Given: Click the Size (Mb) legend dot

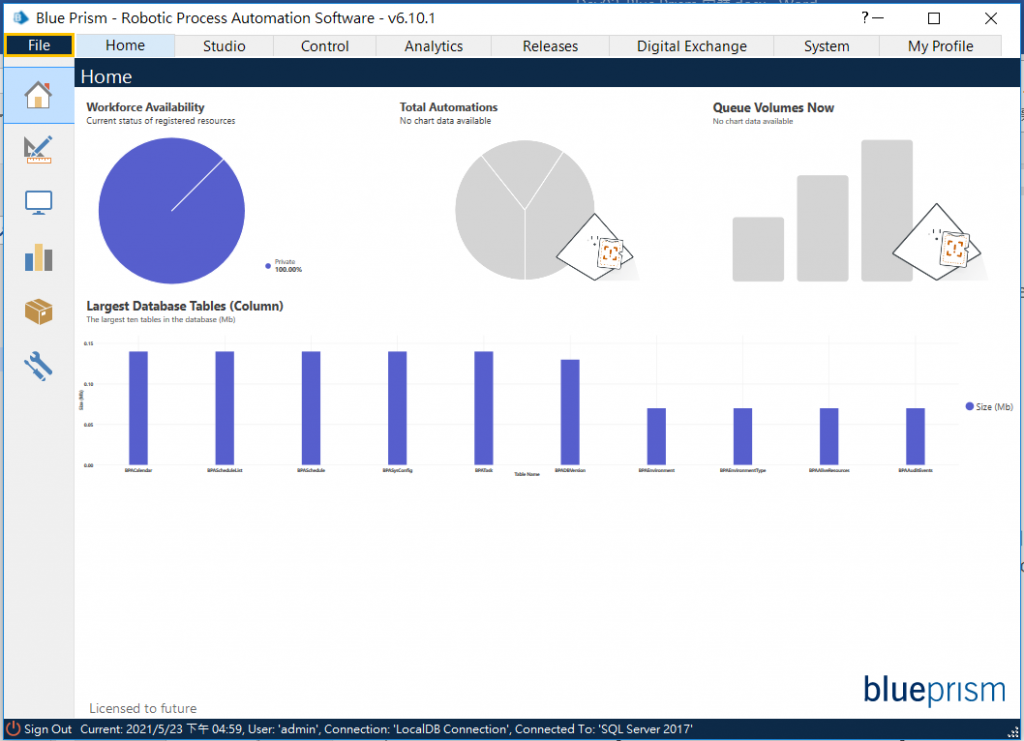Looking at the screenshot, I should [x=970, y=406].
